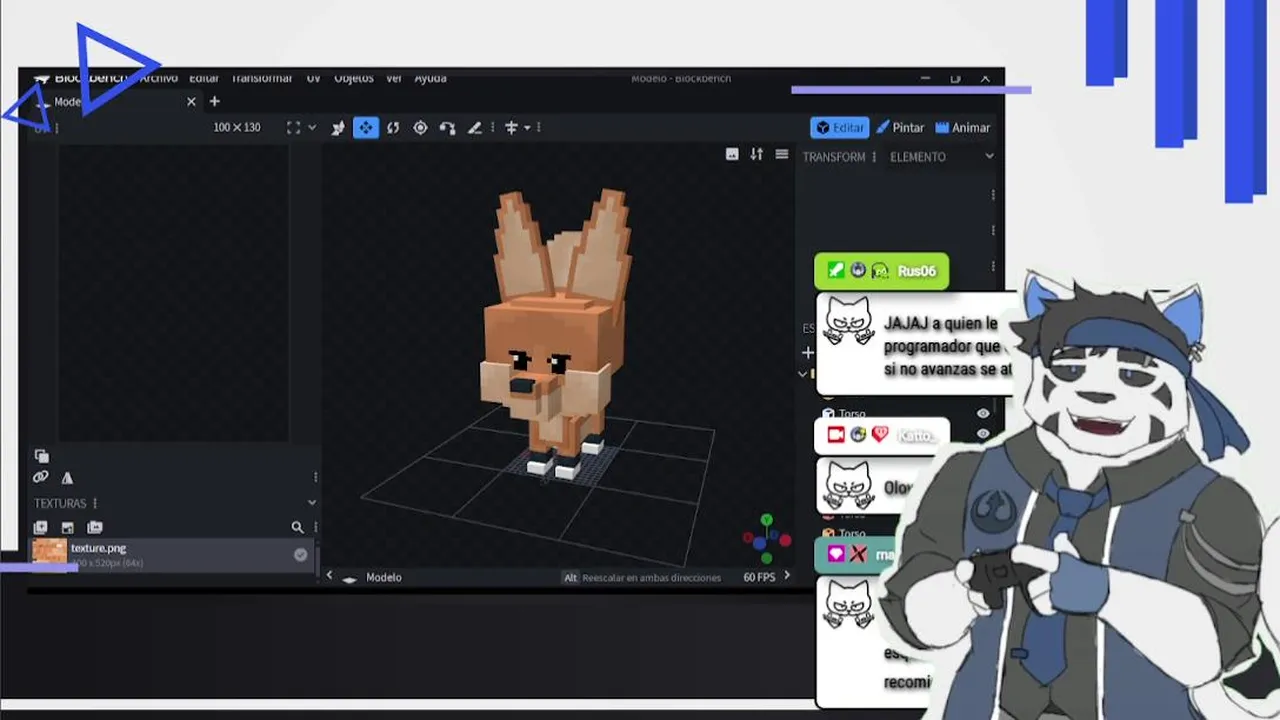Open the Transformar menu
The image size is (1280, 720).
(262, 78)
